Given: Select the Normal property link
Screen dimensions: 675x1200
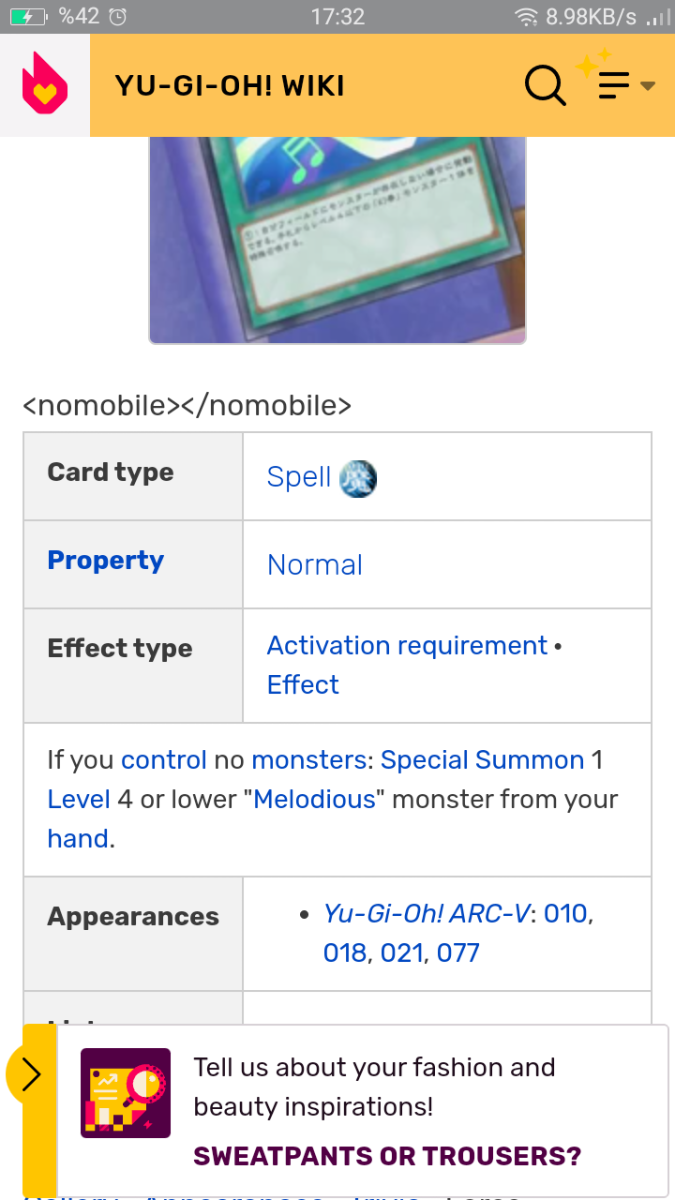Looking at the screenshot, I should 314,565.
